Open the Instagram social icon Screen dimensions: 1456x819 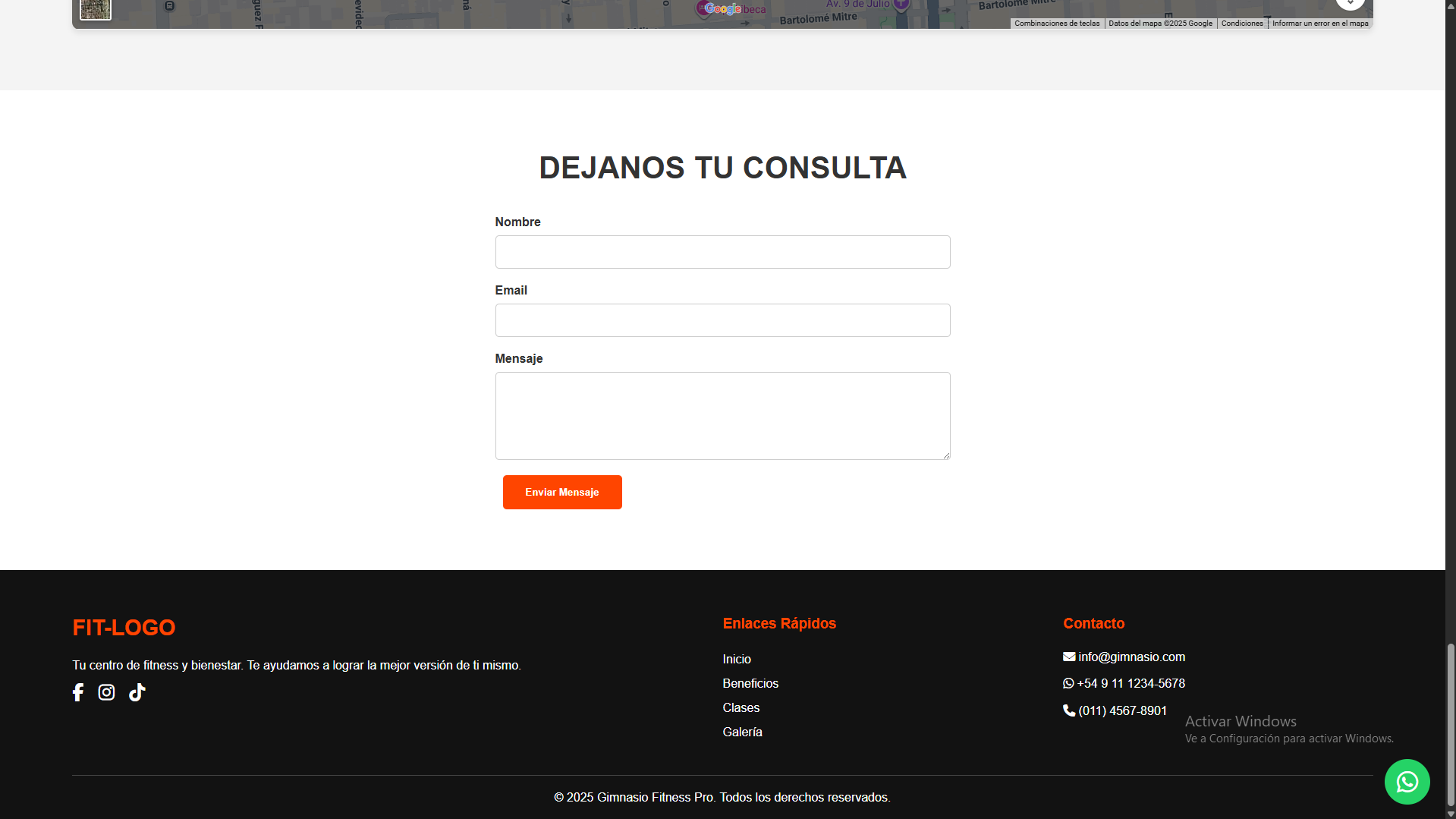click(x=107, y=692)
